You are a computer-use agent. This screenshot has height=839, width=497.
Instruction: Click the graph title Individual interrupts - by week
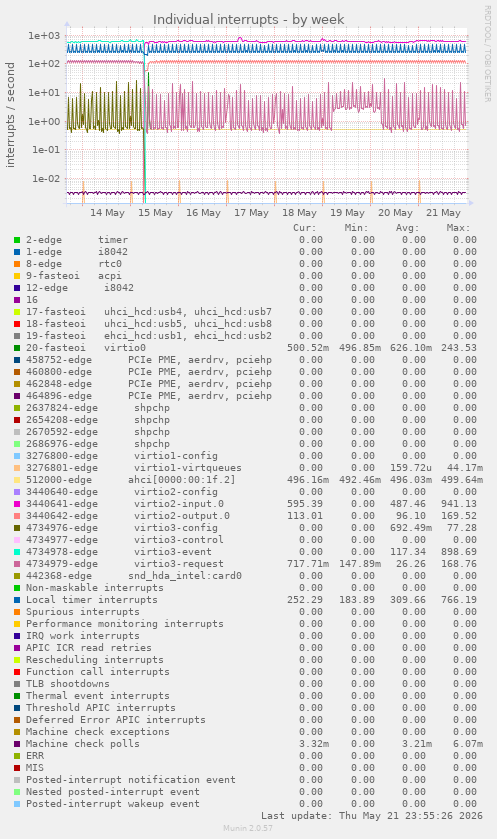249,20
